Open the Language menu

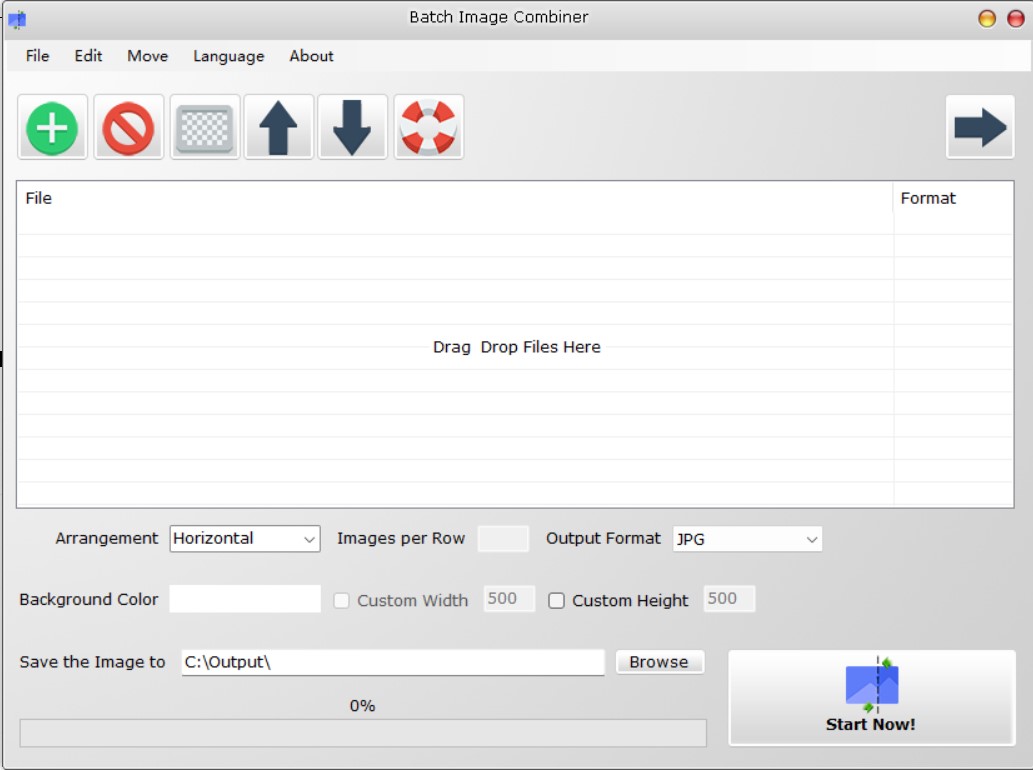click(227, 57)
